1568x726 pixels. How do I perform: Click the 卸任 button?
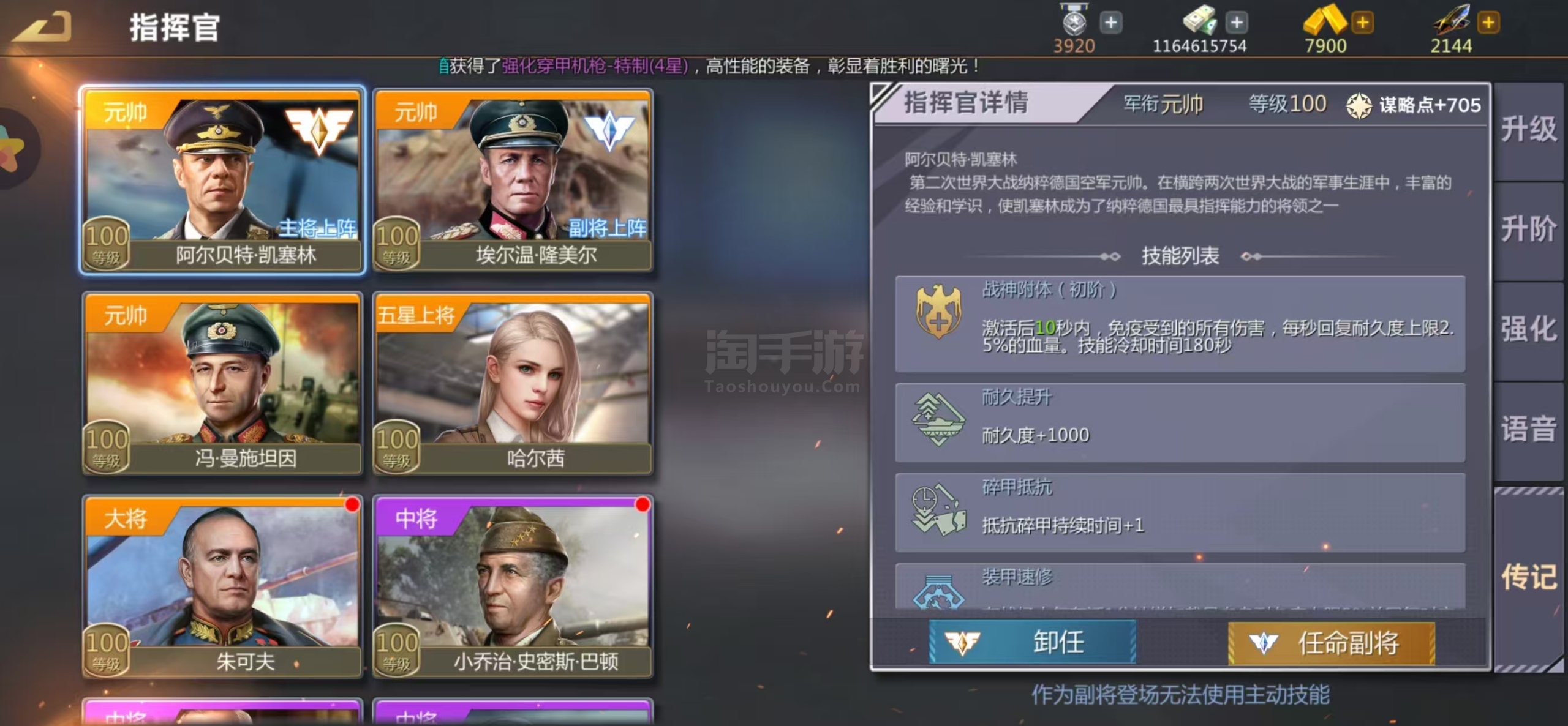coord(1033,642)
